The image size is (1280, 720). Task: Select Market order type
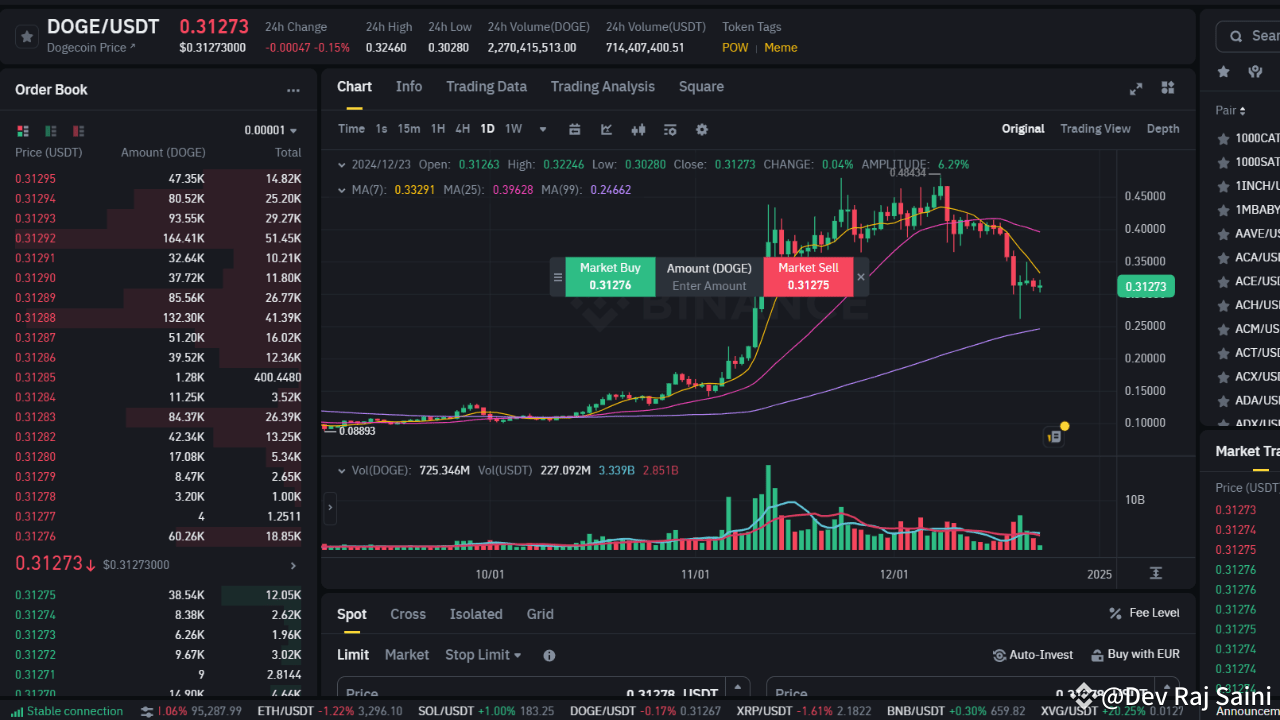tap(407, 655)
